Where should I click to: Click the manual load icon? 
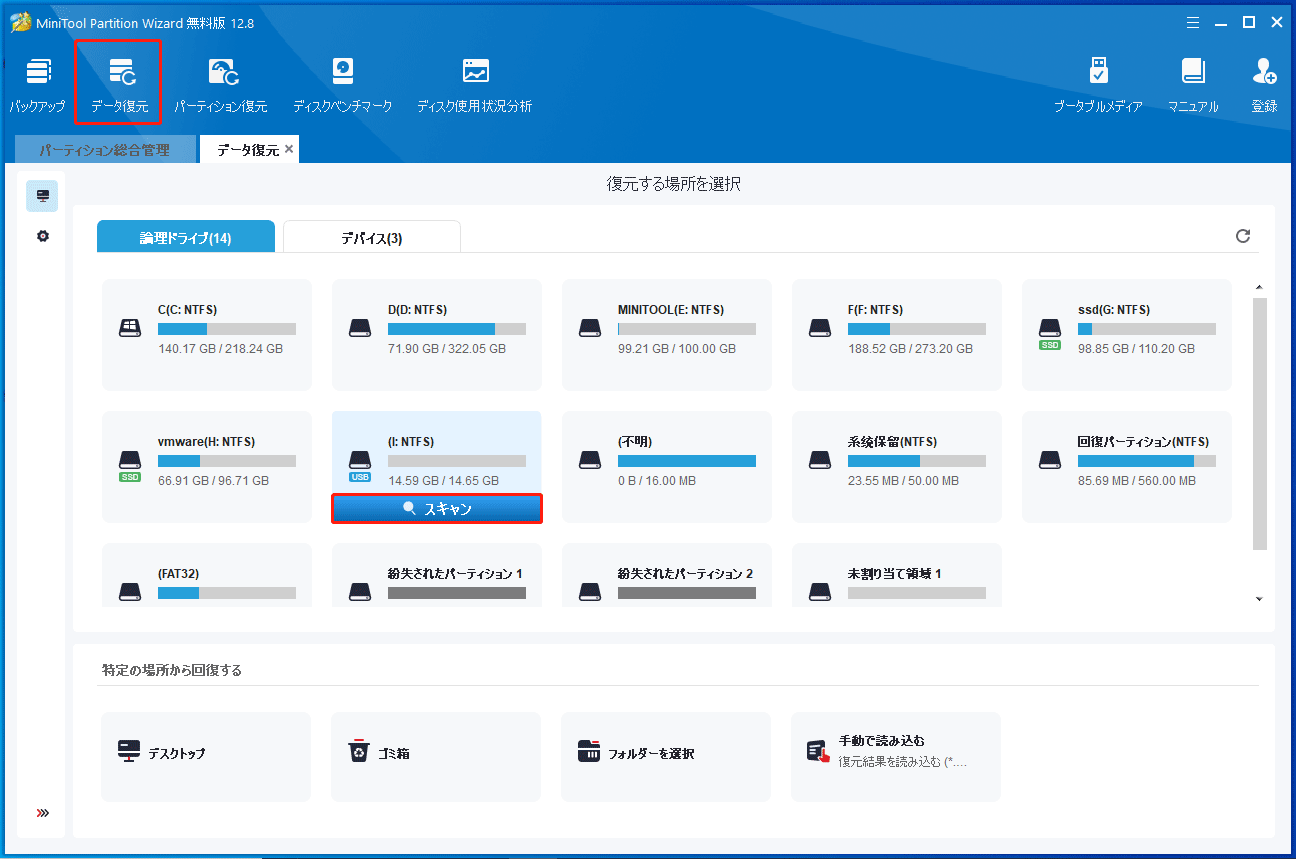click(x=819, y=751)
